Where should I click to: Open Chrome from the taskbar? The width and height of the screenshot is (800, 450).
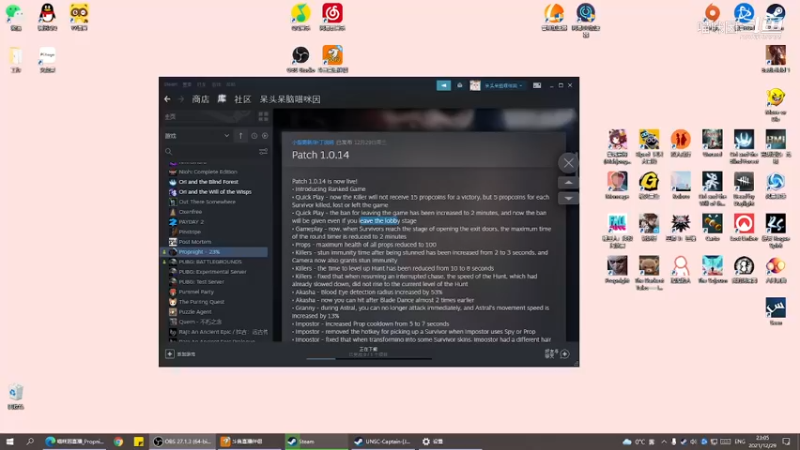click(118, 442)
